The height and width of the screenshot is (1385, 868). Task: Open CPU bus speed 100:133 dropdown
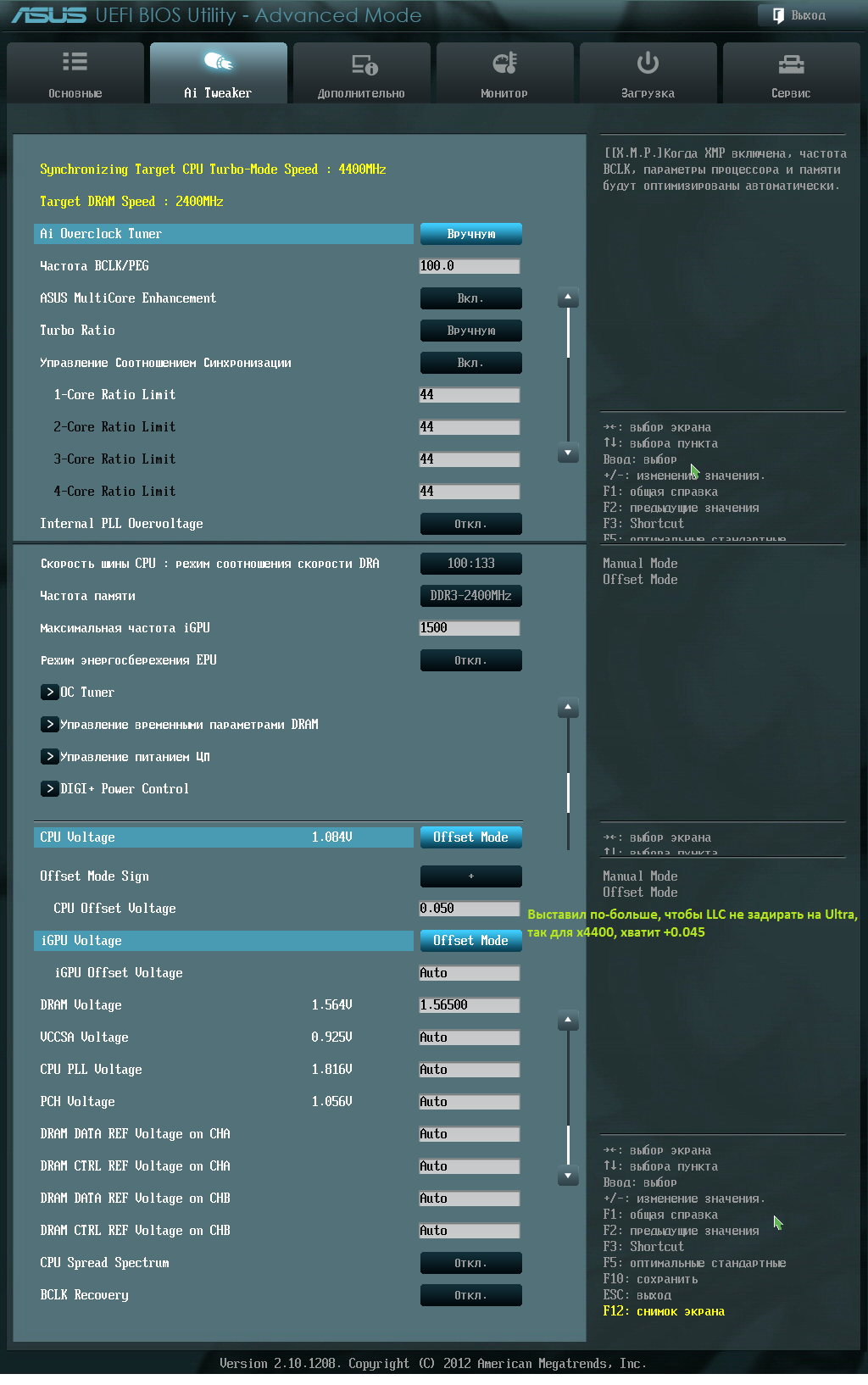[471, 564]
